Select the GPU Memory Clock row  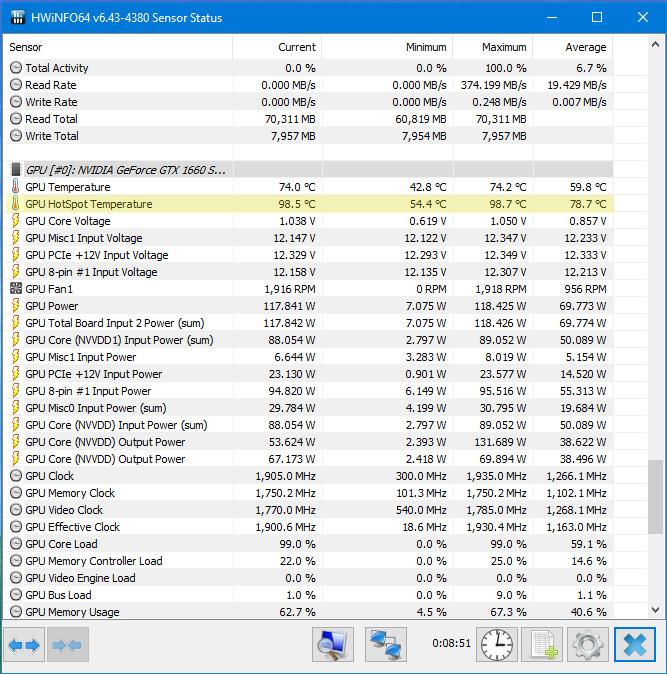click(308, 493)
